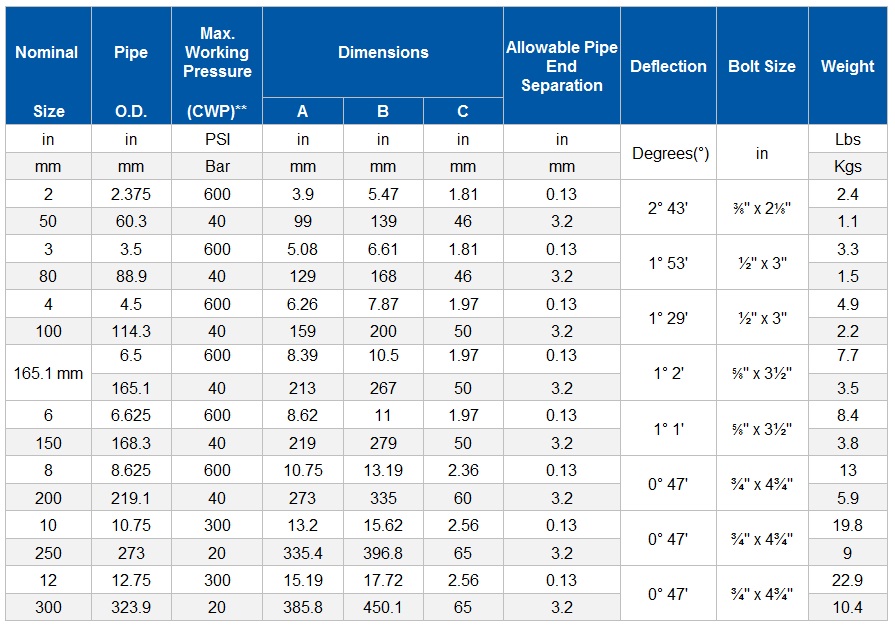Select the Deflection column header

click(x=668, y=66)
